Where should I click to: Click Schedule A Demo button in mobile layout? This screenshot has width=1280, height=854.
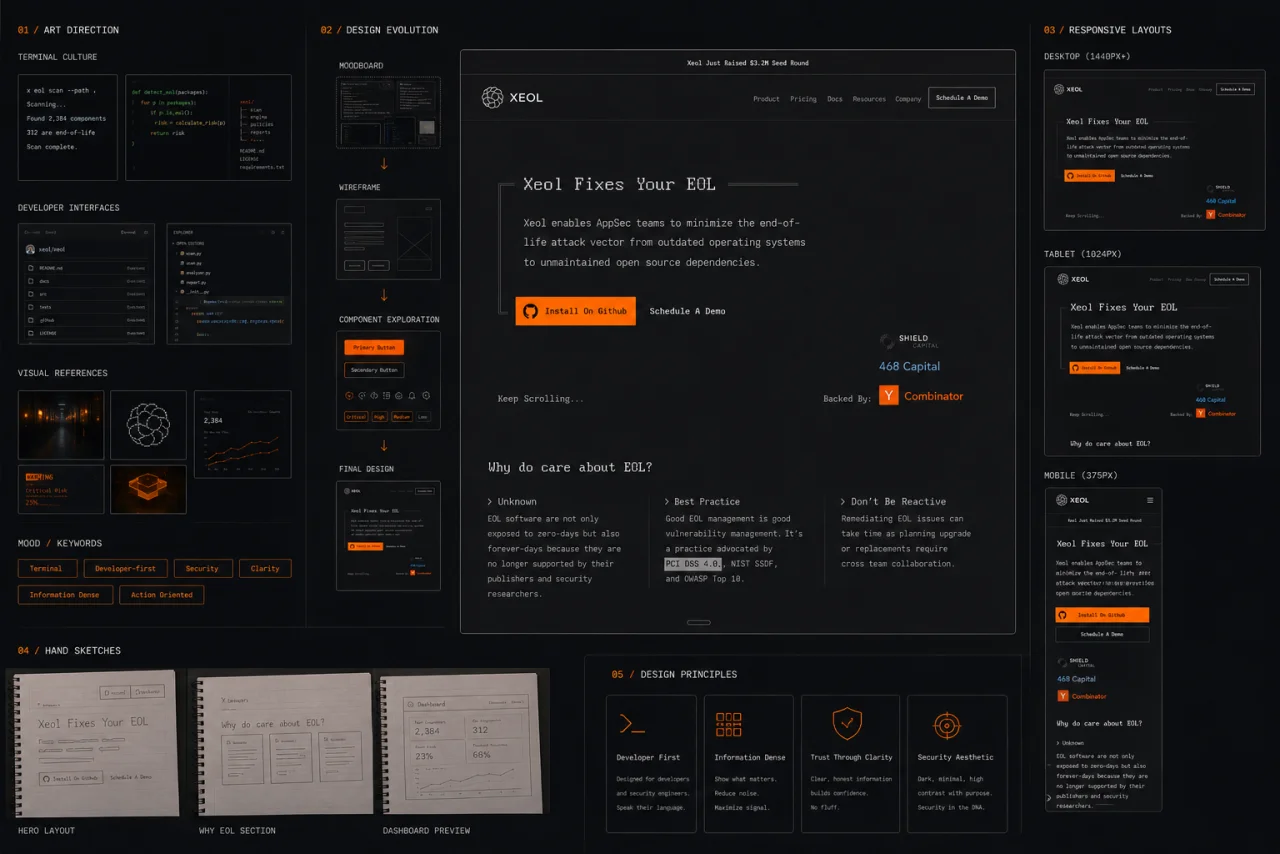1102,634
